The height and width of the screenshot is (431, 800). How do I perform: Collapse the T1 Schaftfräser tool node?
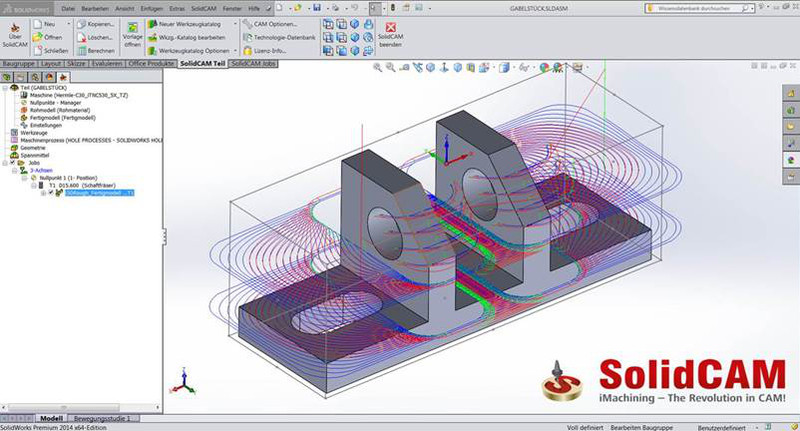(x=34, y=186)
